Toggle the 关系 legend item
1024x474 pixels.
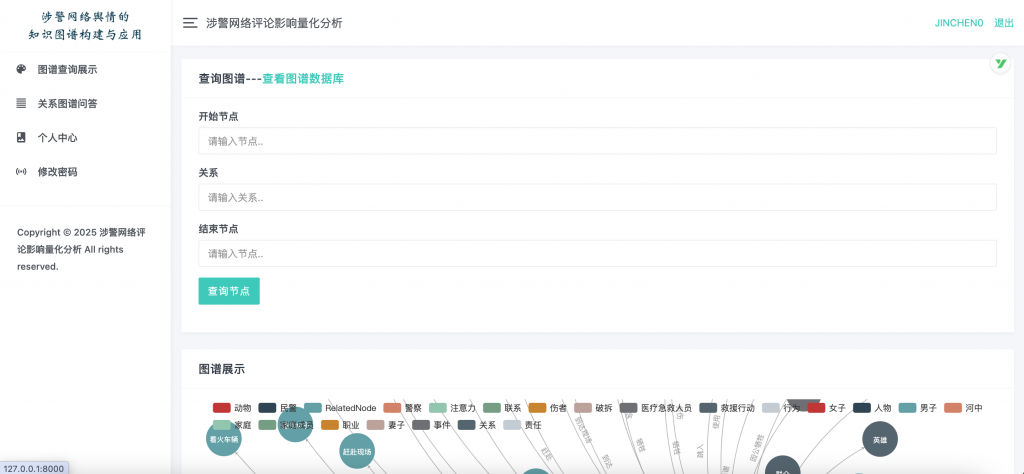click(477, 425)
